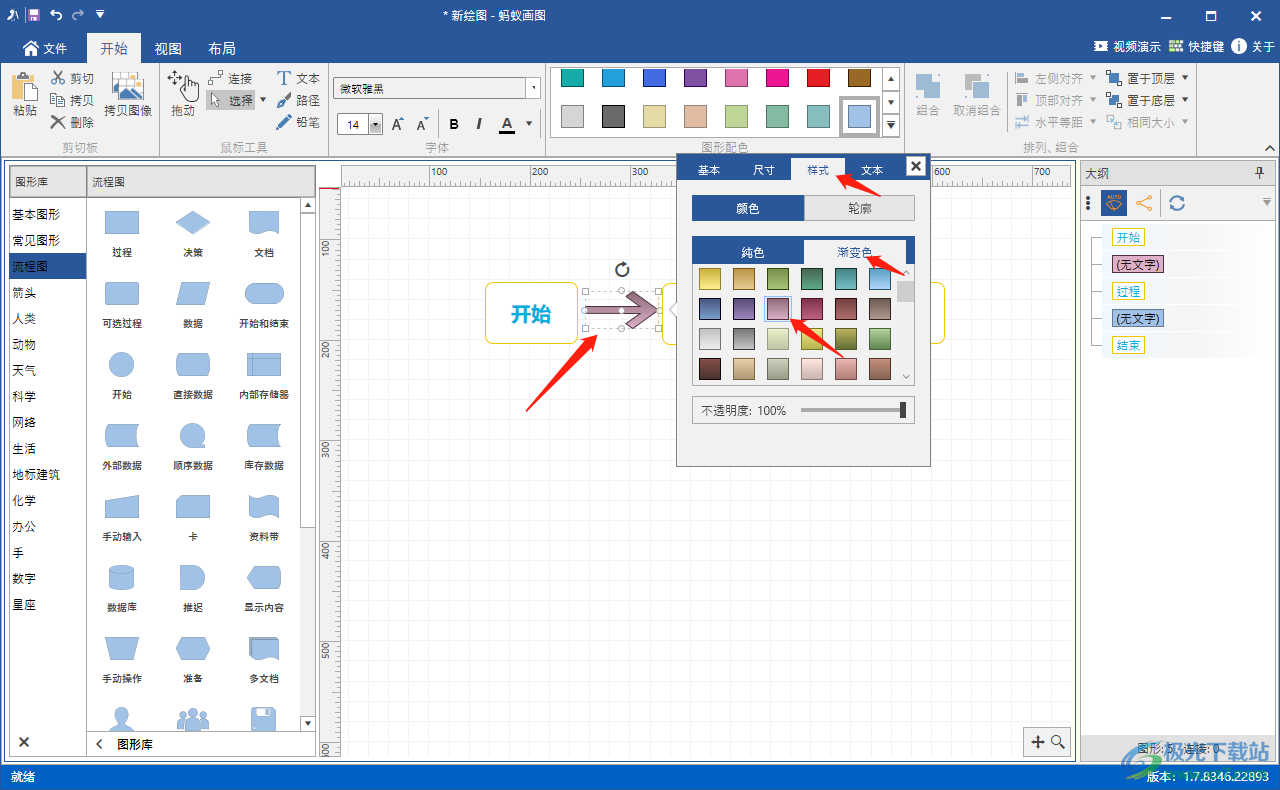
Task: Pin the outline (大纲) panel
Action: point(1259,173)
